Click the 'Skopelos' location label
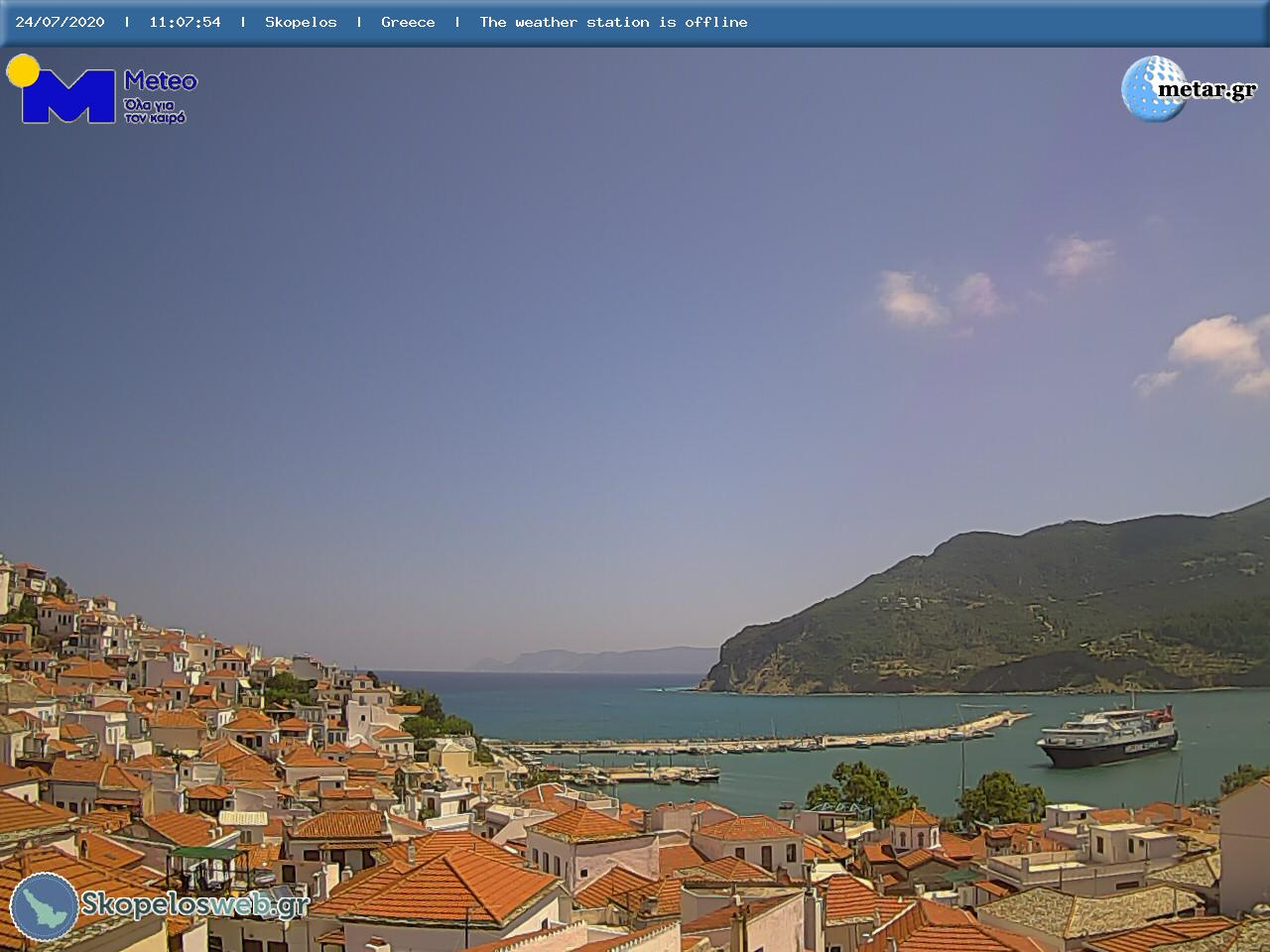This screenshot has width=1270, height=952. 301,22
